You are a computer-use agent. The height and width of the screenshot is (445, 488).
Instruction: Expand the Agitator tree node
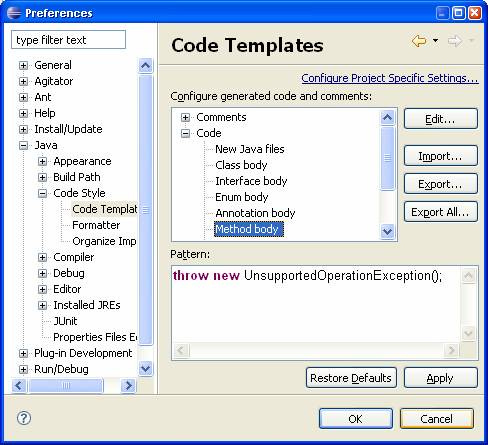point(23,81)
